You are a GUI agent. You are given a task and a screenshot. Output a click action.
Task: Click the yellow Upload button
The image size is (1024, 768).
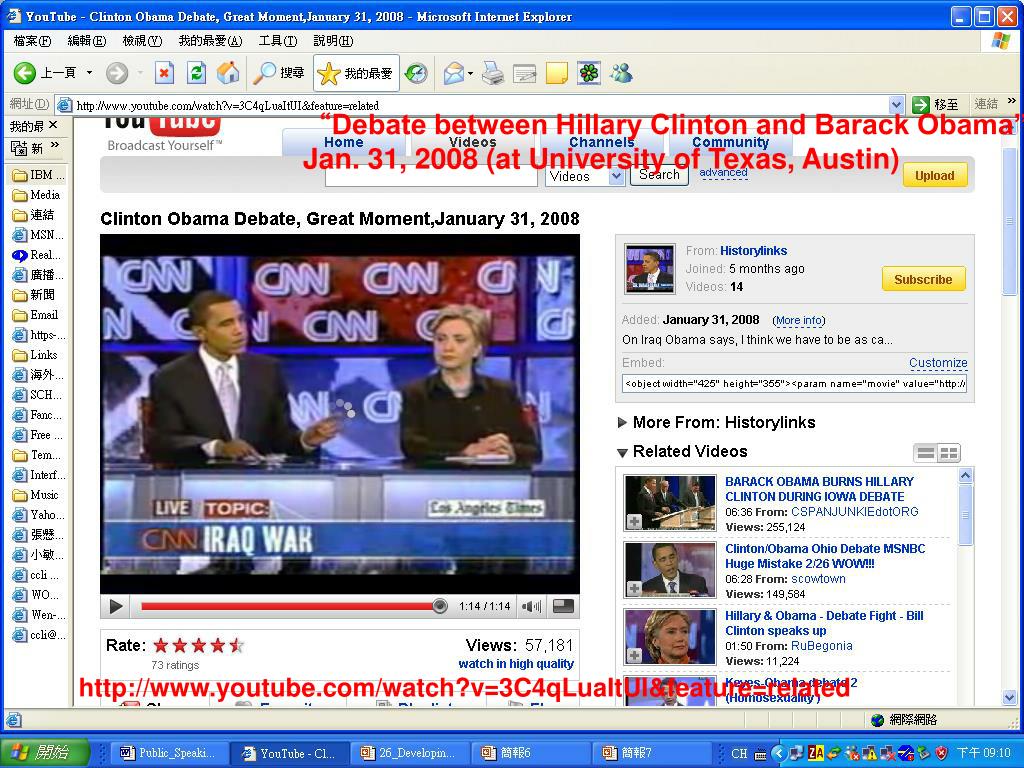pos(935,176)
